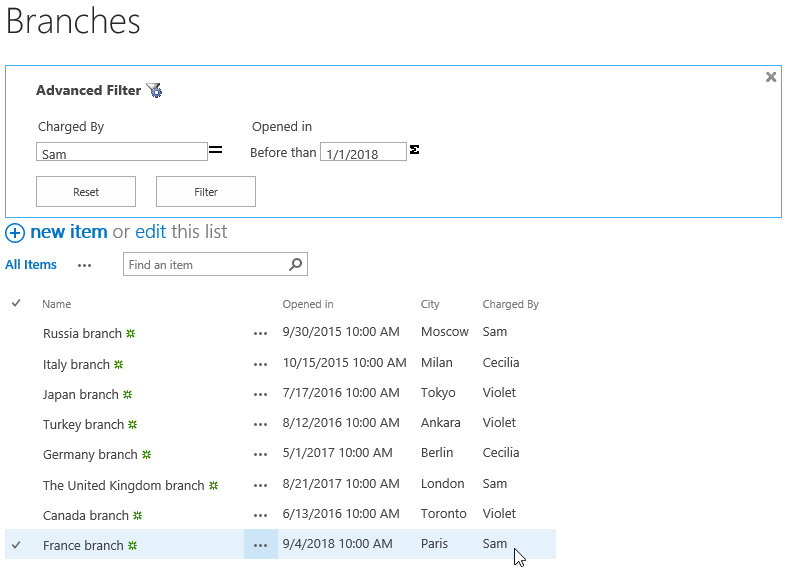
Task: Click the date 9/4/2018 10:00 AM
Action: tap(338, 543)
